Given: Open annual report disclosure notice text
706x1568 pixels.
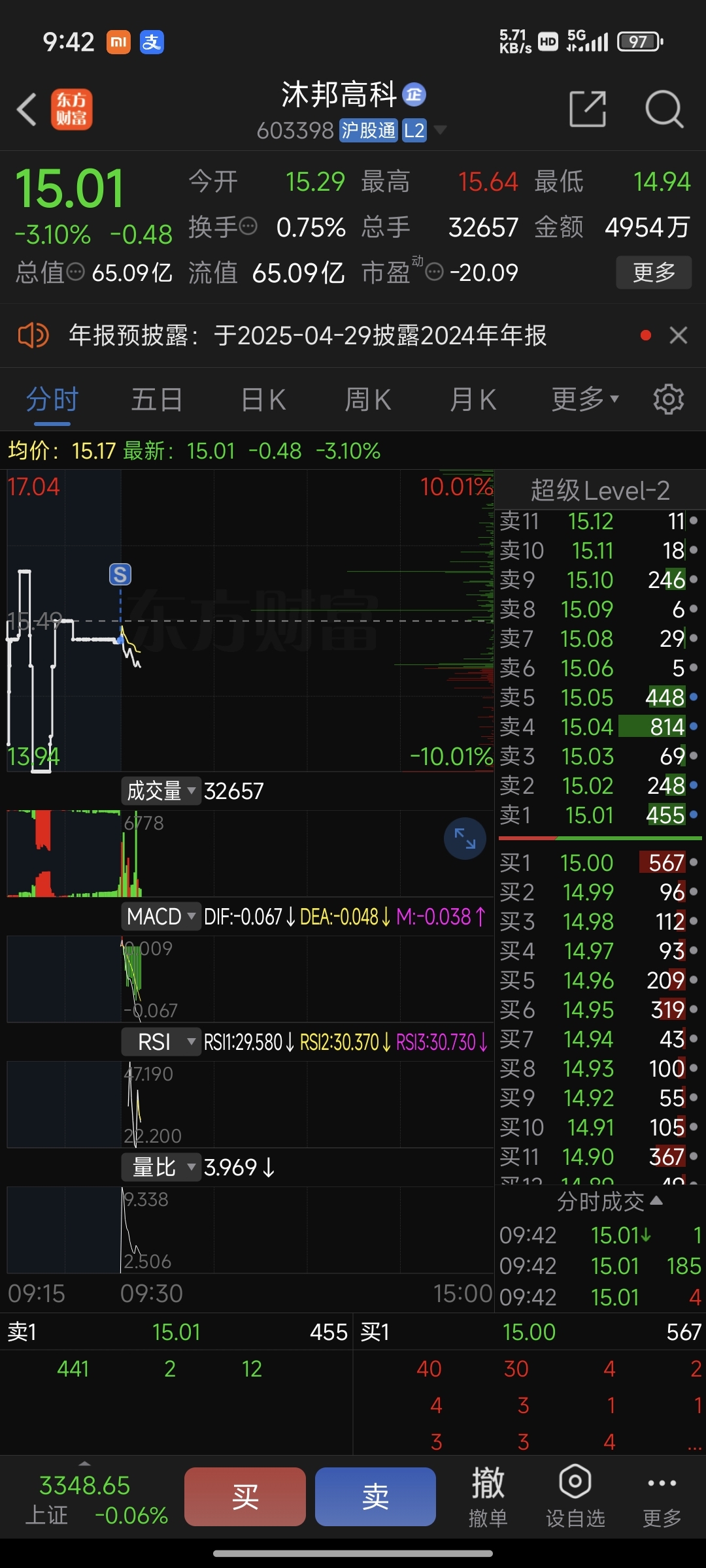Looking at the screenshot, I should point(308,336).
